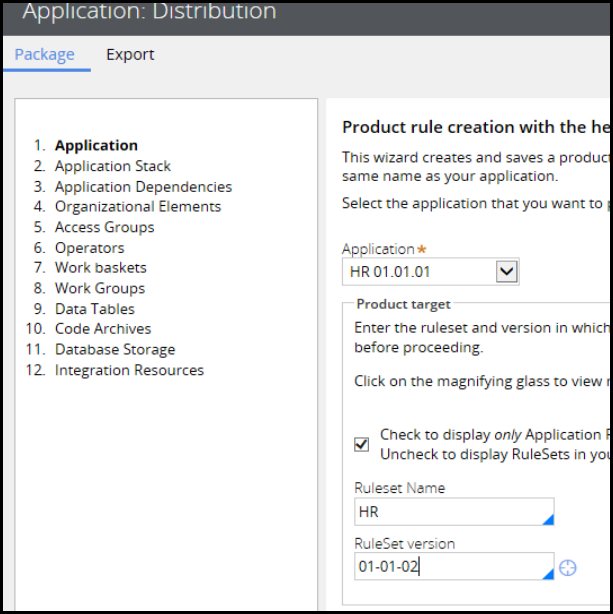Screen dimensions: 613x614
Task: Select the Work baskets step
Action: (x=100, y=268)
